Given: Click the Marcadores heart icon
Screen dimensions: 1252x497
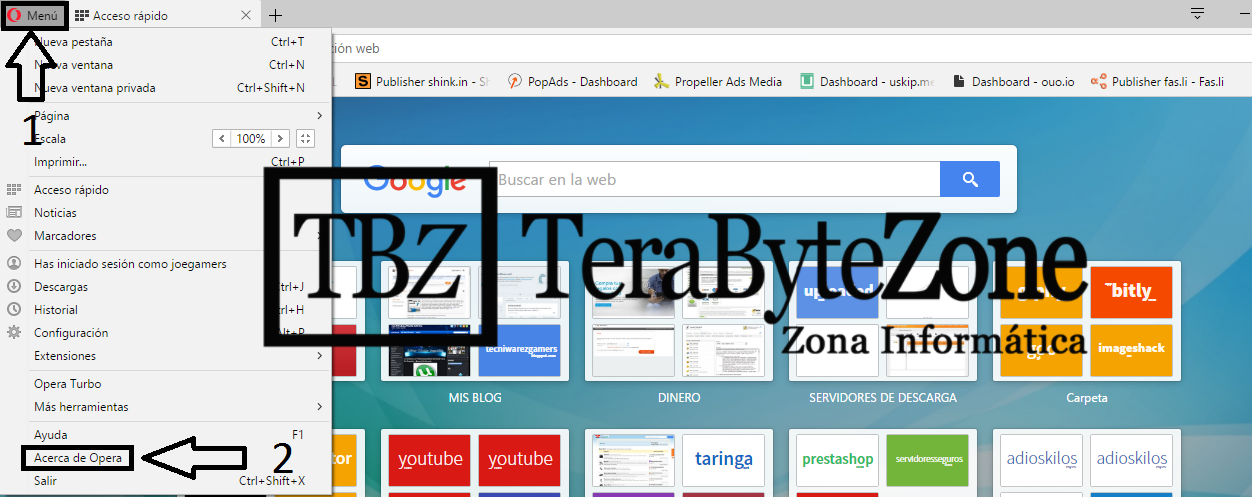Looking at the screenshot, I should [14, 236].
